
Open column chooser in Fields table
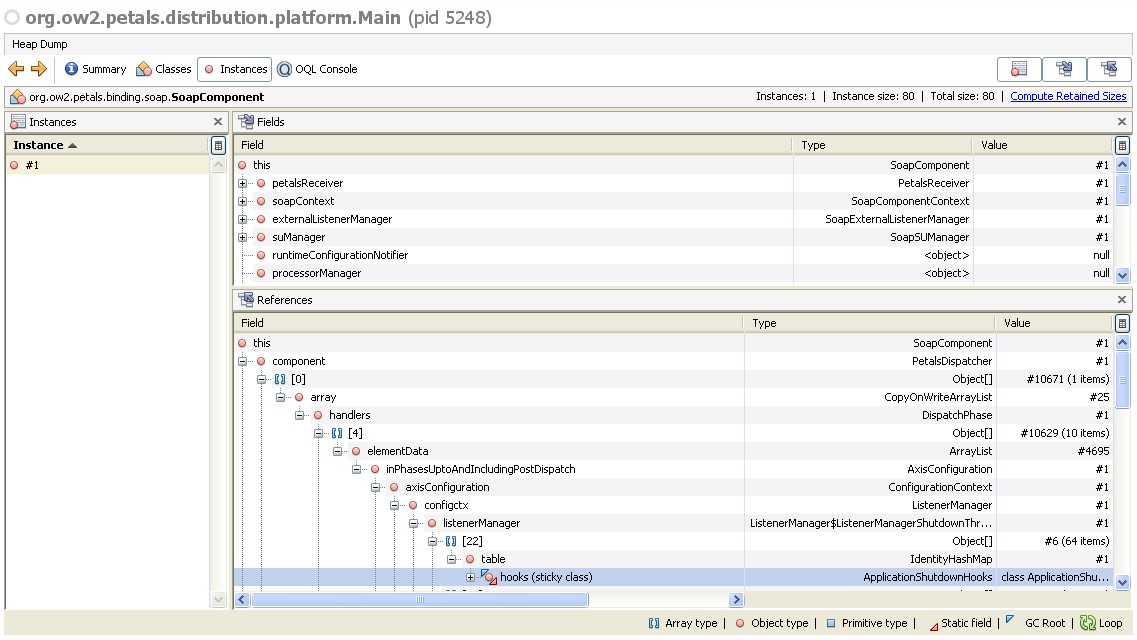(x=1122, y=145)
